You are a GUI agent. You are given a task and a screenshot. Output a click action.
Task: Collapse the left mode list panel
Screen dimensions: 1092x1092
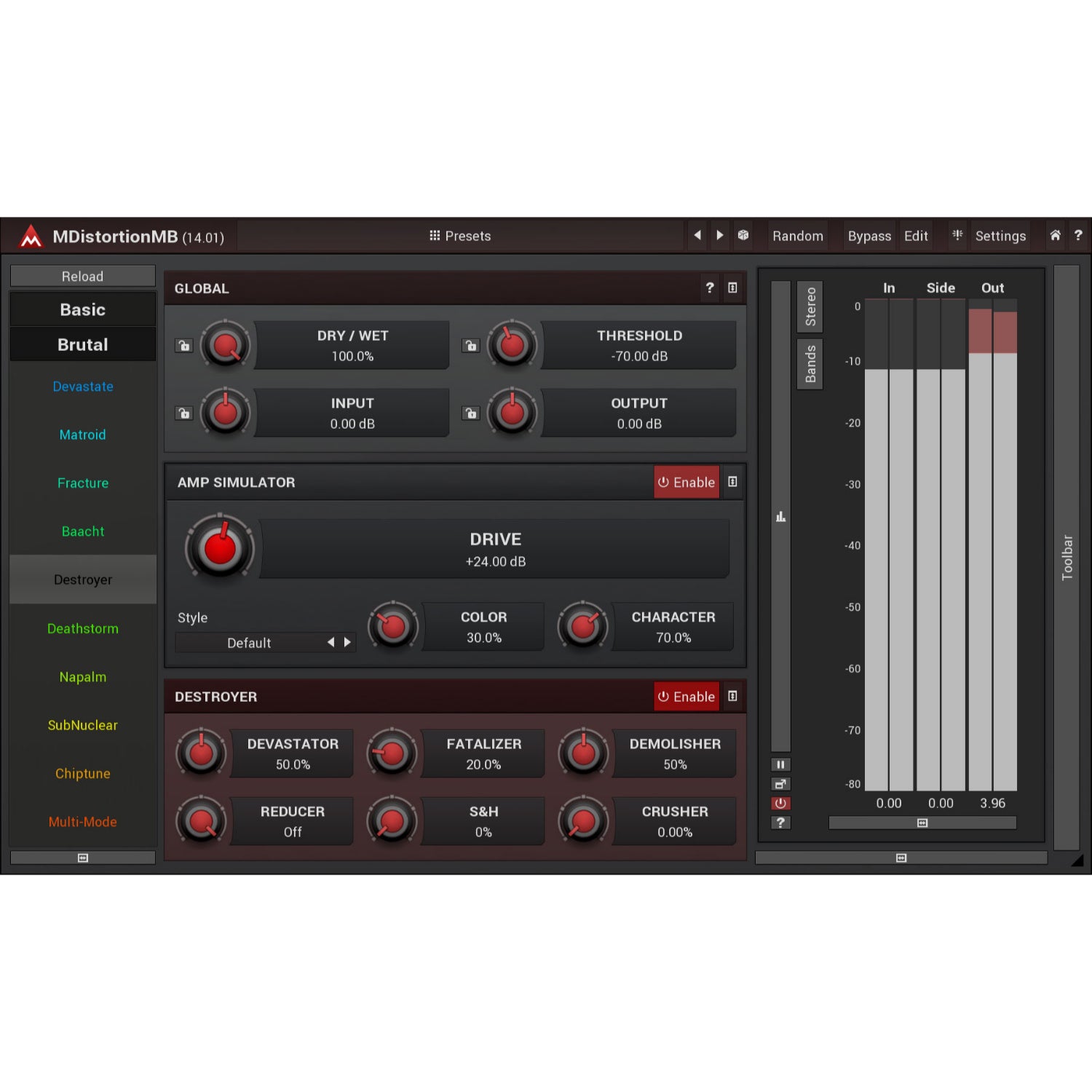point(83,858)
